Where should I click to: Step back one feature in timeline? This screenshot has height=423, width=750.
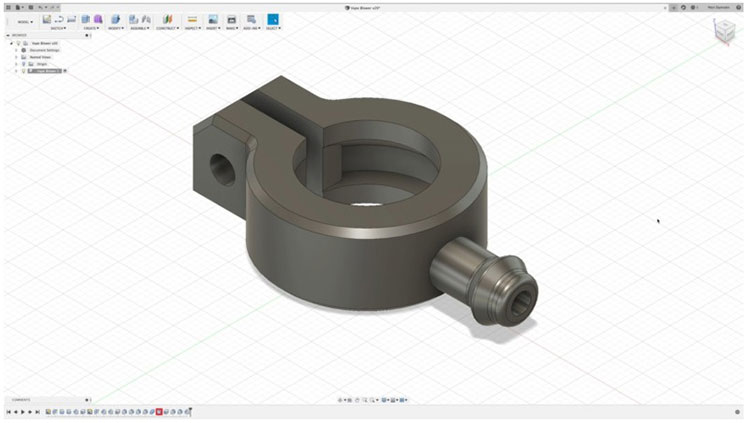pyautogui.click(x=16, y=412)
